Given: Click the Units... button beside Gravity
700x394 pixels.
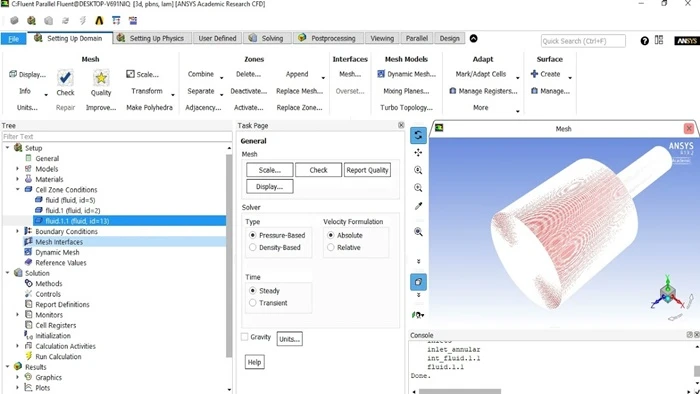Looking at the screenshot, I should (x=289, y=339).
